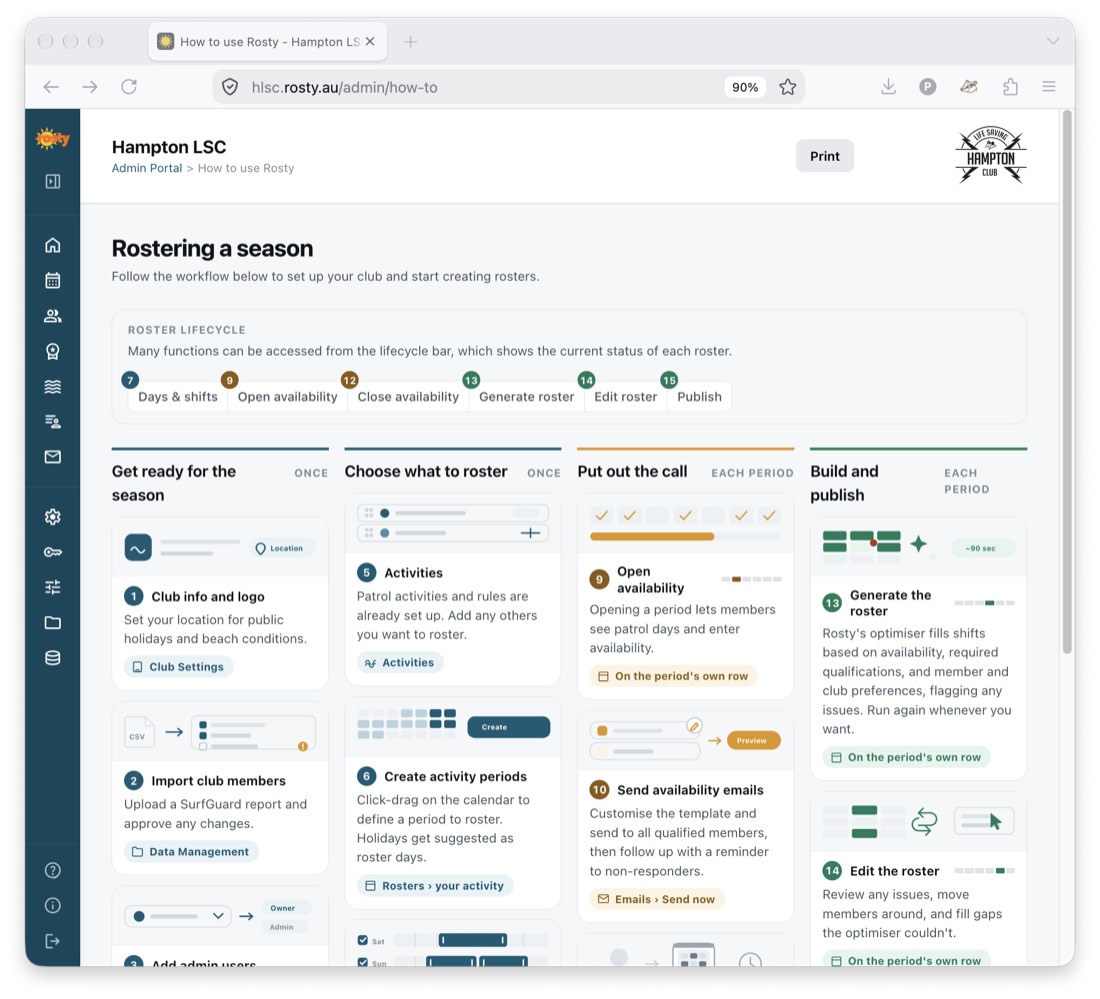The image size is (1100, 999).
Task: Open the info circle sidebar icon
Action: [53, 906]
